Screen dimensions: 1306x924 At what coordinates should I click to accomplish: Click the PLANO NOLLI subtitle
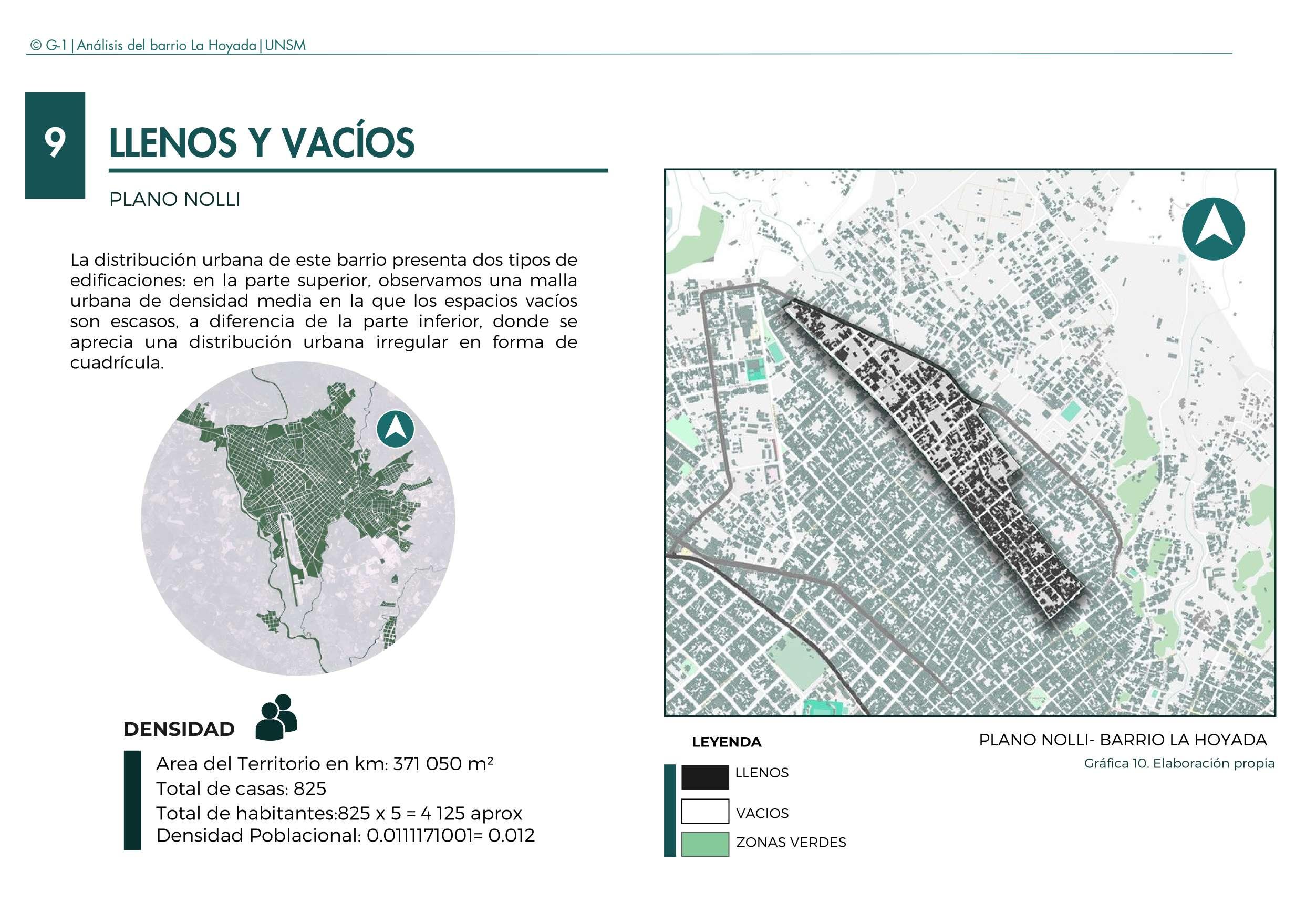click(x=175, y=200)
